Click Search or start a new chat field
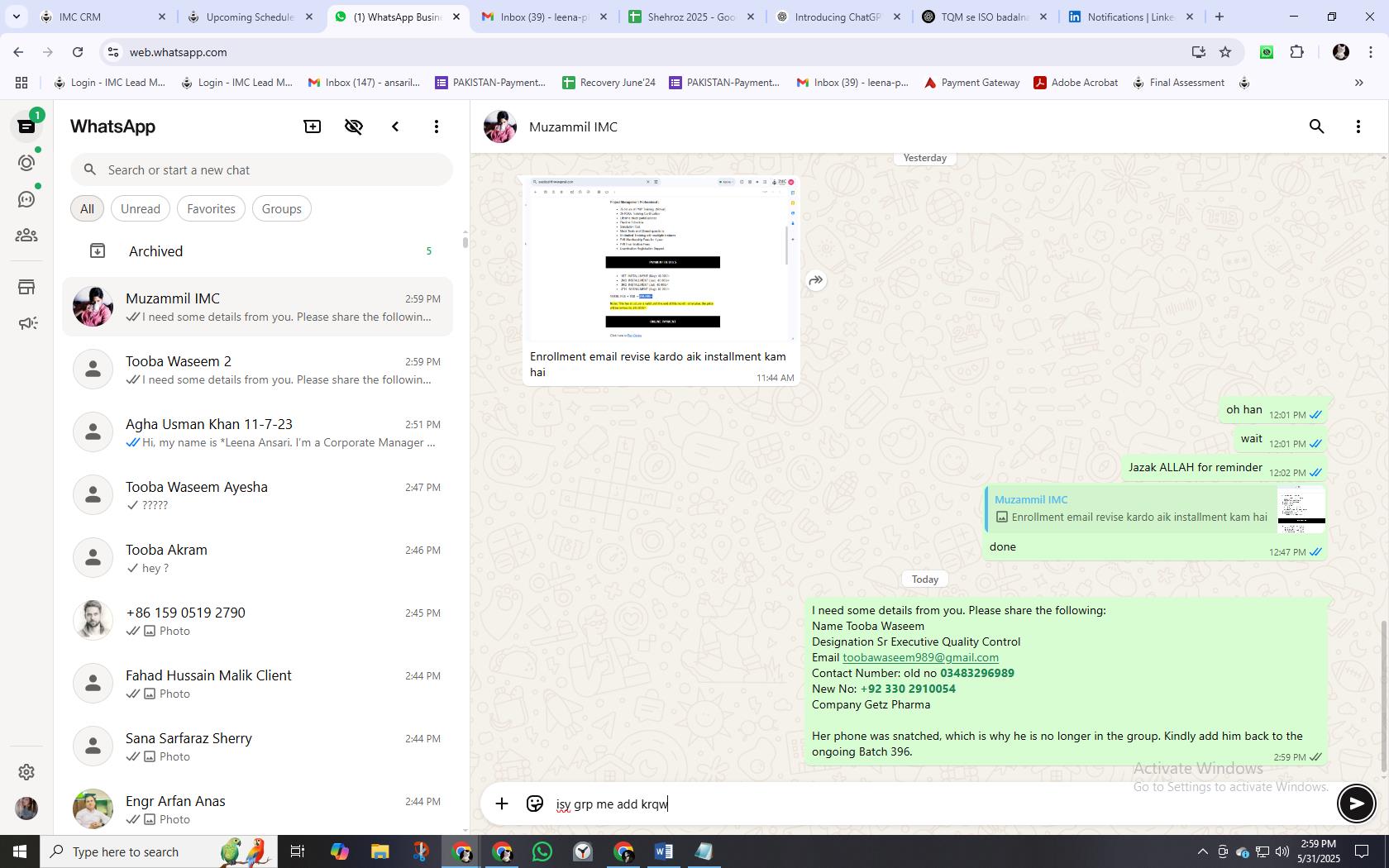Screen dimensions: 1389x868 pyautogui.click(x=261, y=170)
